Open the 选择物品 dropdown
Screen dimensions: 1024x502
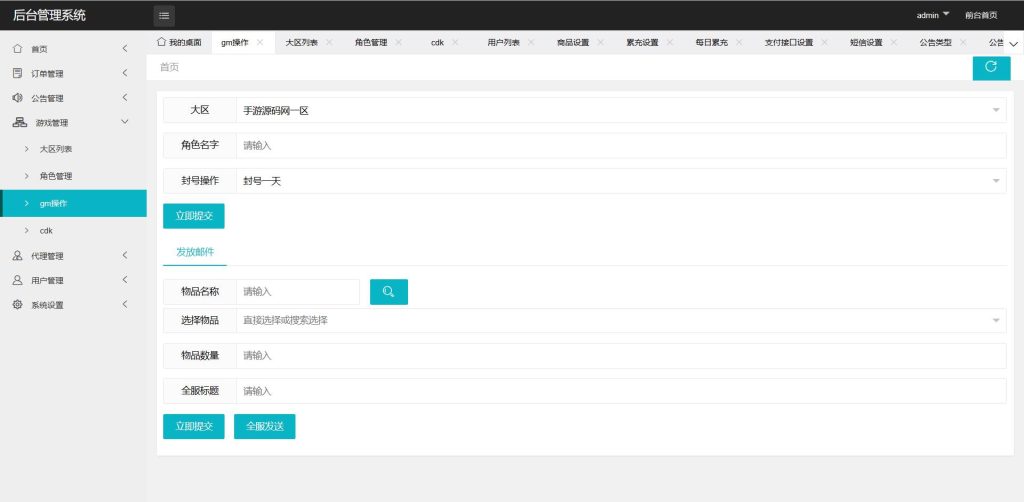tap(620, 320)
